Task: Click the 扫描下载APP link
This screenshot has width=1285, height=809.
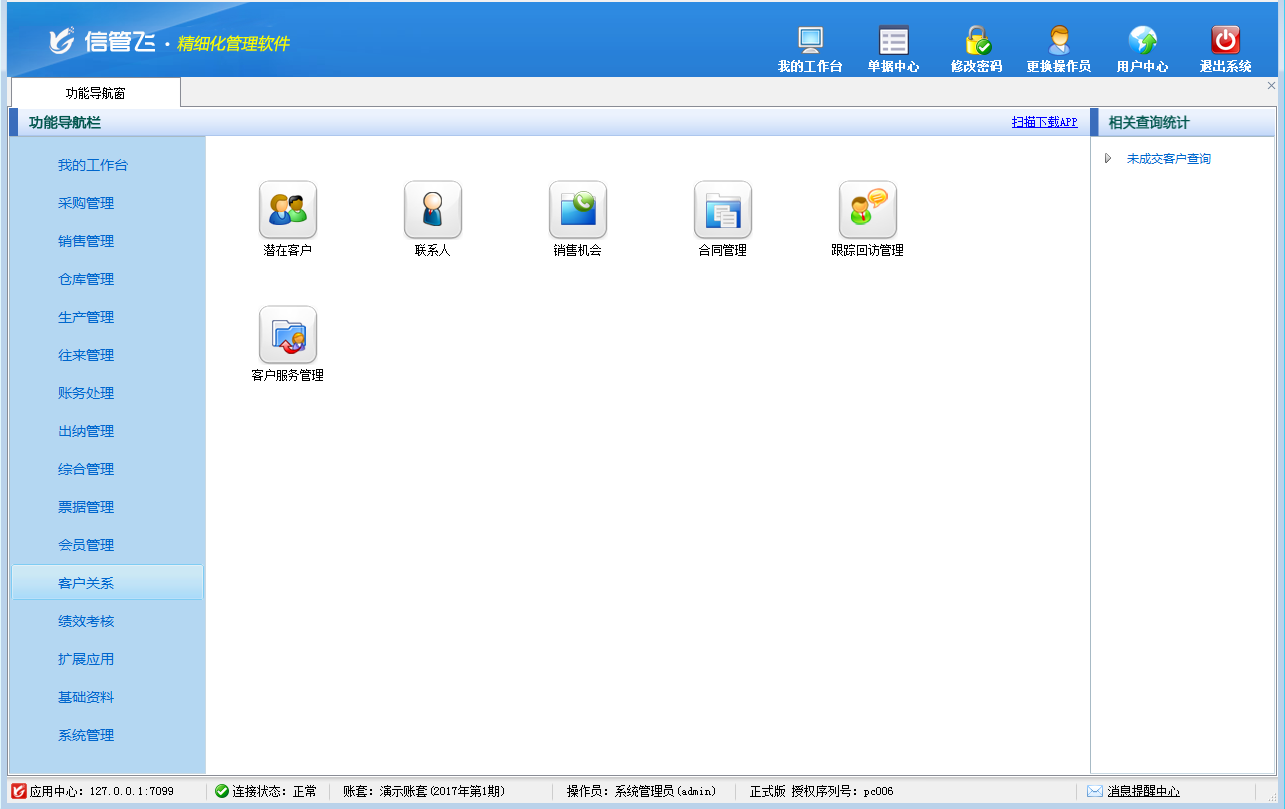Action: tap(1044, 122)
